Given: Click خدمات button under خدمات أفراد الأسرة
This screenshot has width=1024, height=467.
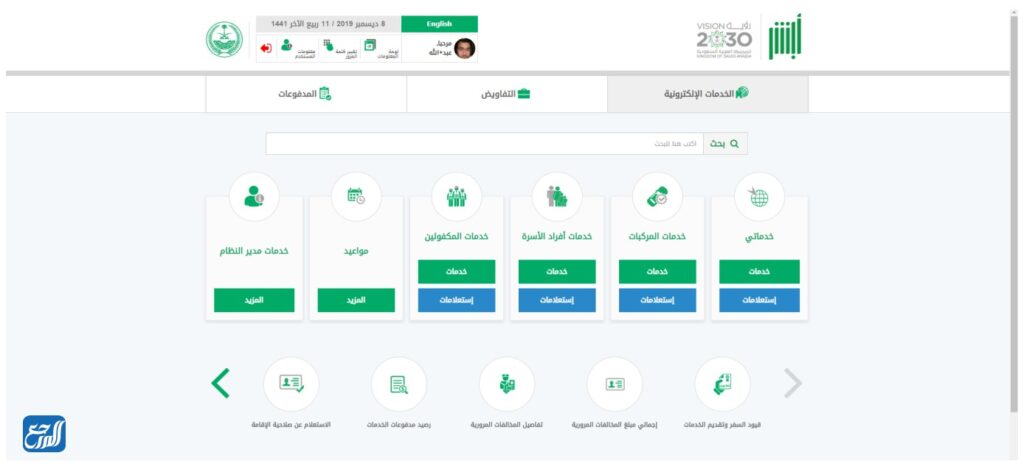Looking at the screenshot, I should point(557,272).
